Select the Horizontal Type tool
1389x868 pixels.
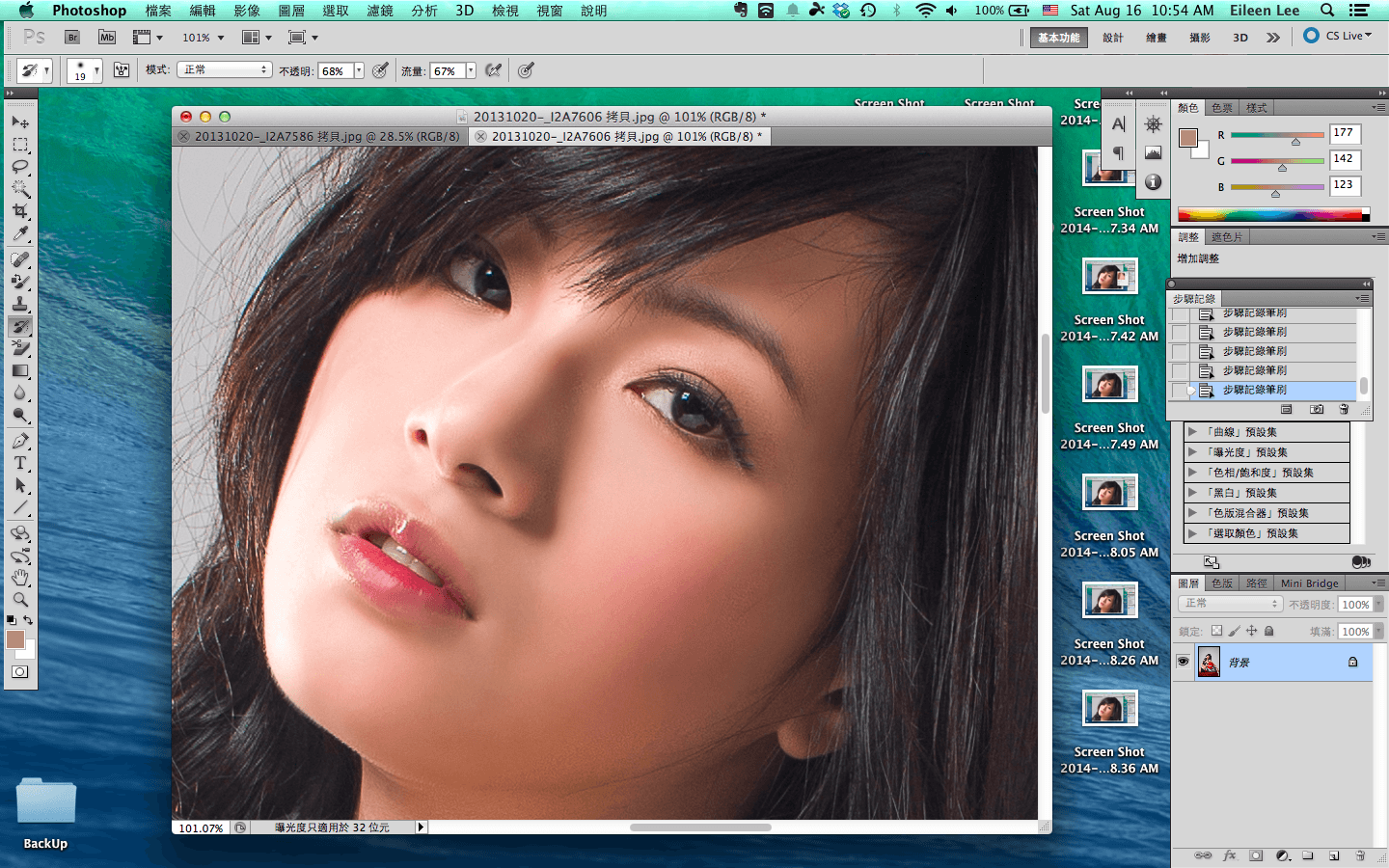point(20,463)
